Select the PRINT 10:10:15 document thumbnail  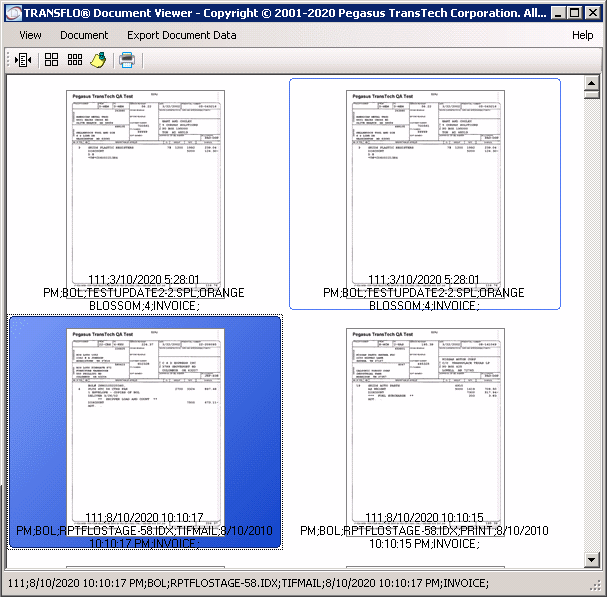(x=425, y=433)
